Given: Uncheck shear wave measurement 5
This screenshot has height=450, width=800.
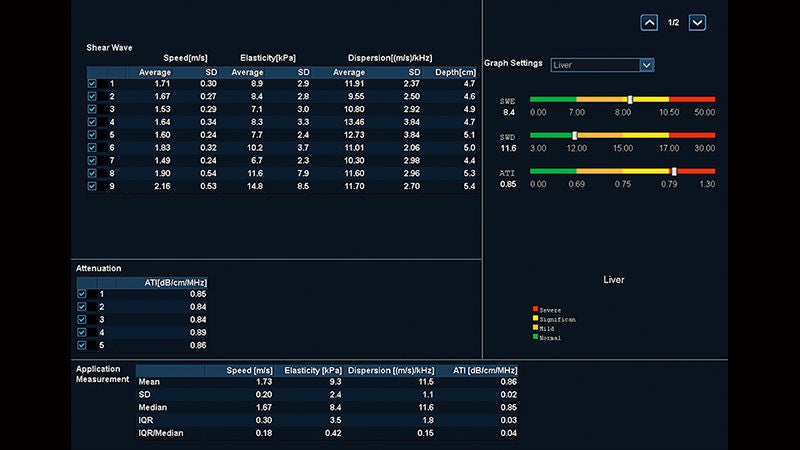Looking at the screenshot, I should pyautogui.click(x=92, y=135).
